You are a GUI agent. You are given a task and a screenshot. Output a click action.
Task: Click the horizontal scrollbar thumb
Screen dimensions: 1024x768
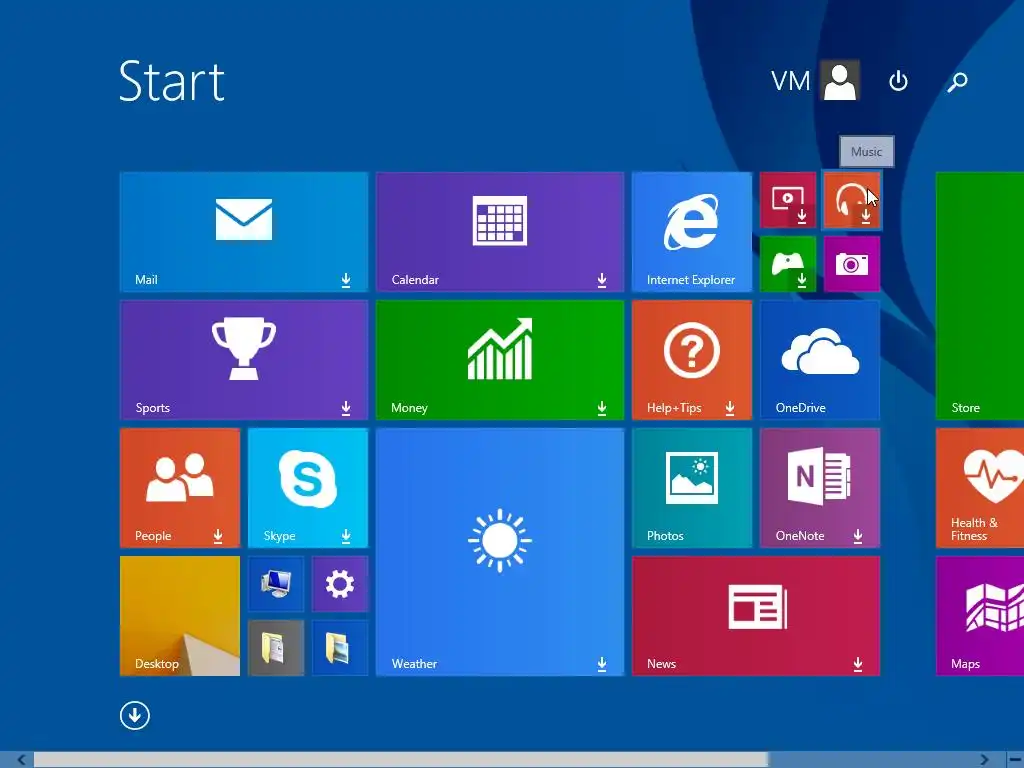pyautogui.click(x=401, y=760)
